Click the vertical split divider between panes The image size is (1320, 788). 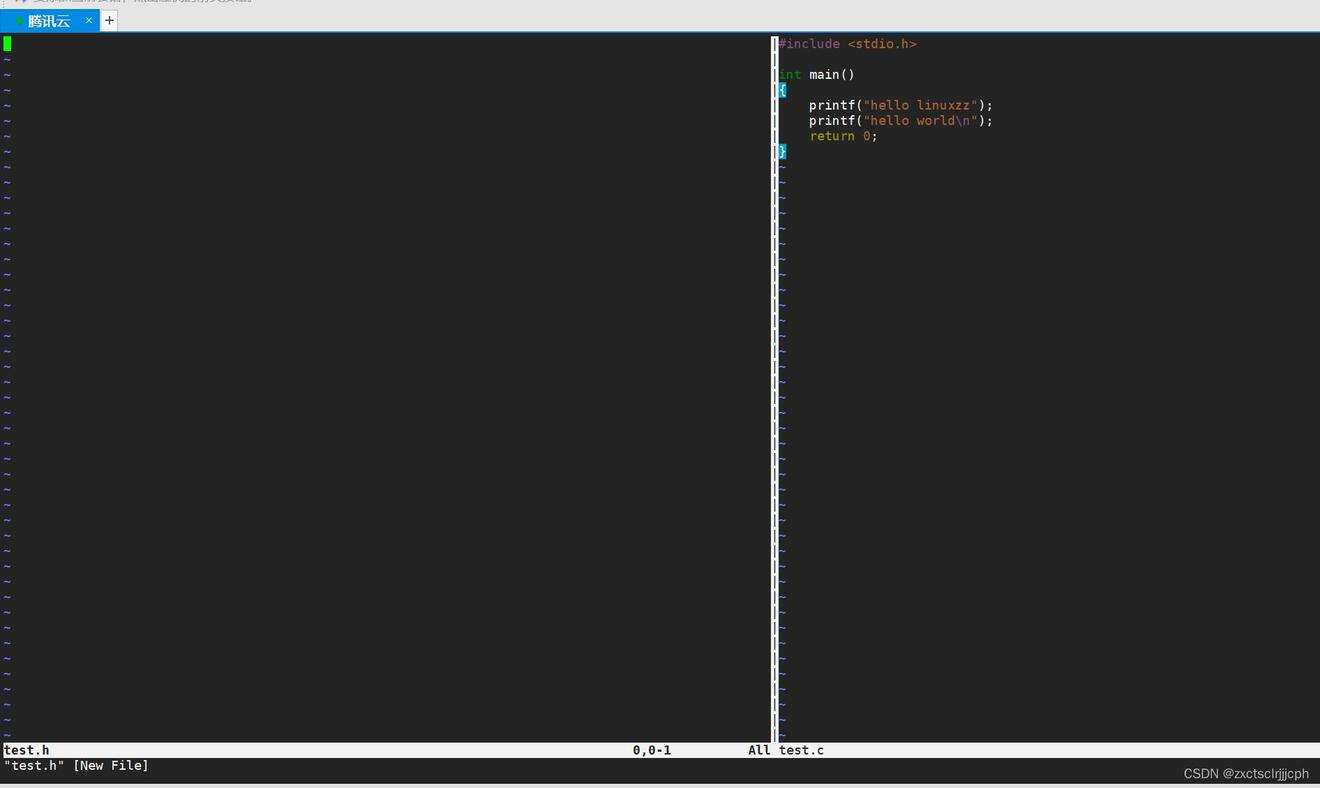[774, 390]
